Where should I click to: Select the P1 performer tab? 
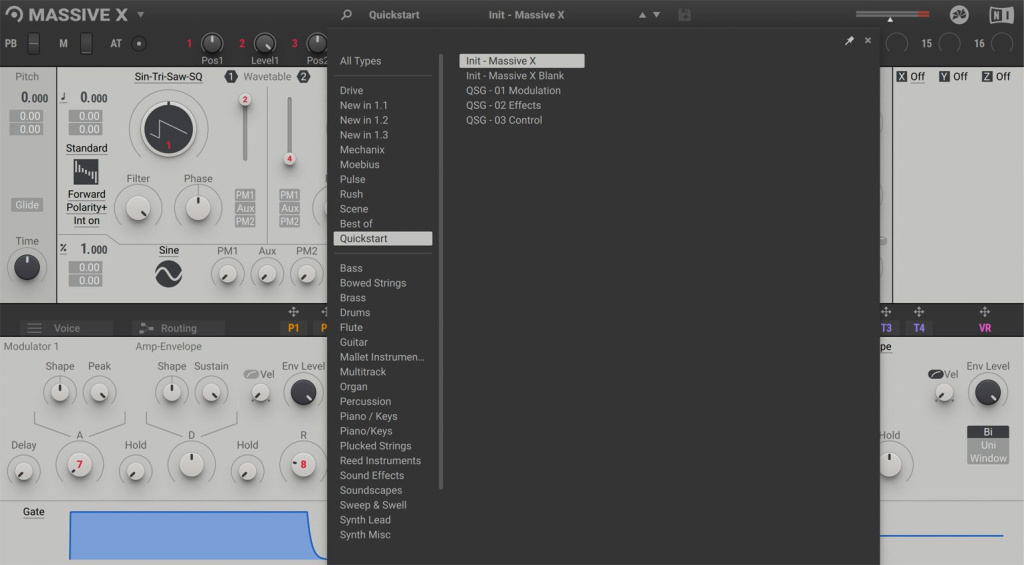[x=294, y=328]
